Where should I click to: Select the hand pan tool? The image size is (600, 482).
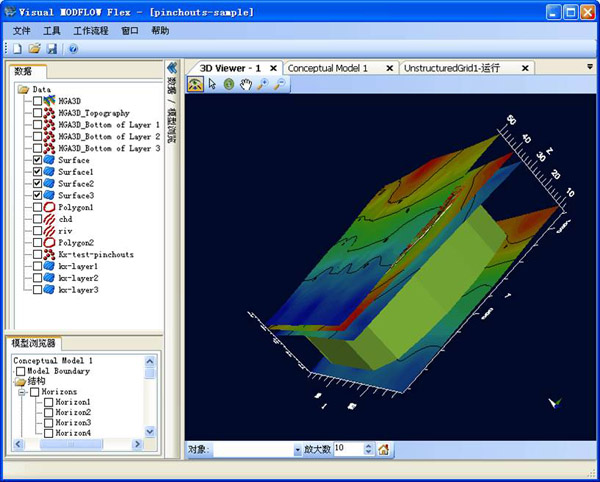pos(246,84)
